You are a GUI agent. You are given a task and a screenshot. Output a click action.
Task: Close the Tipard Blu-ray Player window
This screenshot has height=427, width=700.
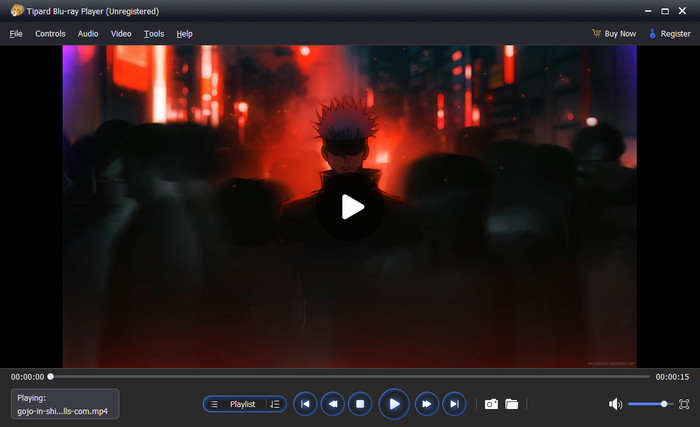click(683, 11)
